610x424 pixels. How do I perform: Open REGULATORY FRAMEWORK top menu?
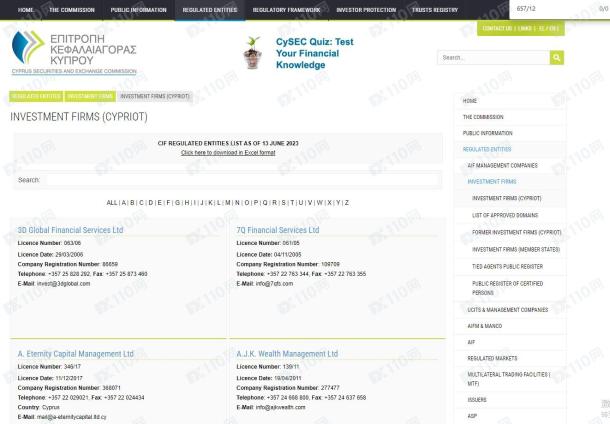tap(287, 10)
